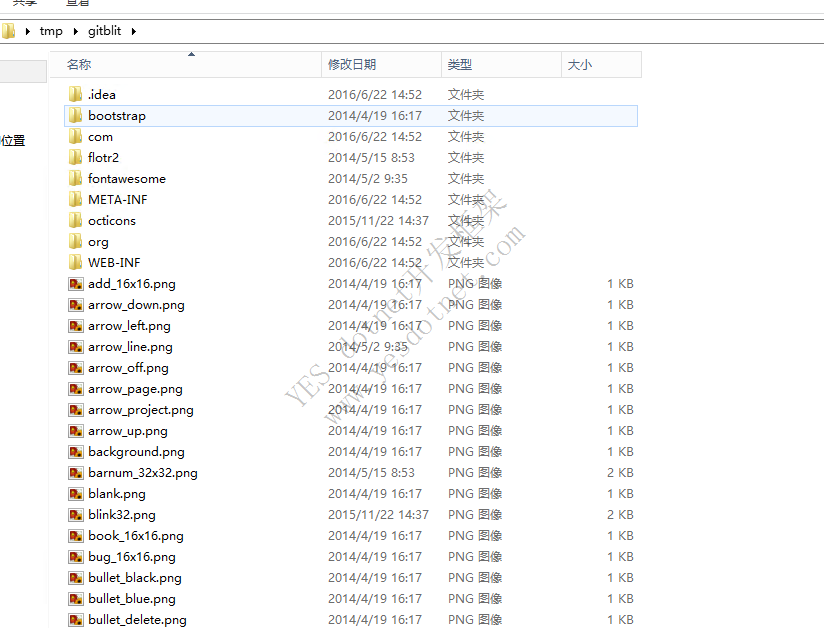Expand the tmp breadcrumb dropdown arrow

tap(76, 32)
